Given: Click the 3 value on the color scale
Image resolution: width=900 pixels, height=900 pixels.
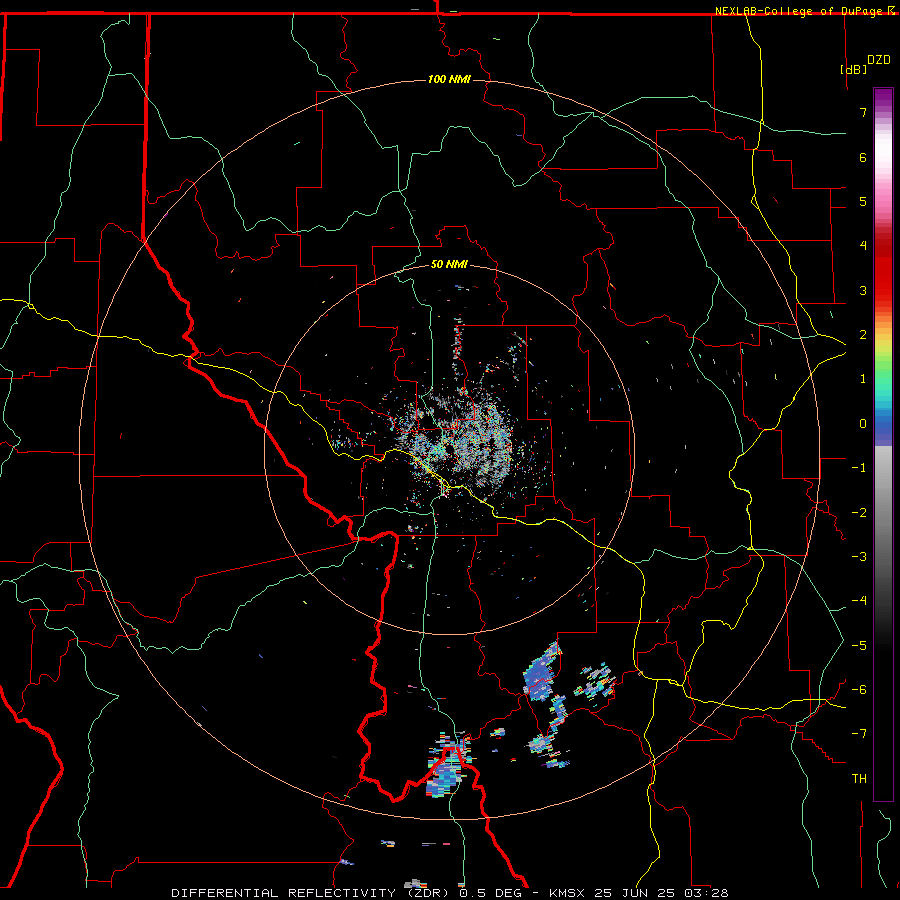Looking at the screenshot, I should coord(863,290).
